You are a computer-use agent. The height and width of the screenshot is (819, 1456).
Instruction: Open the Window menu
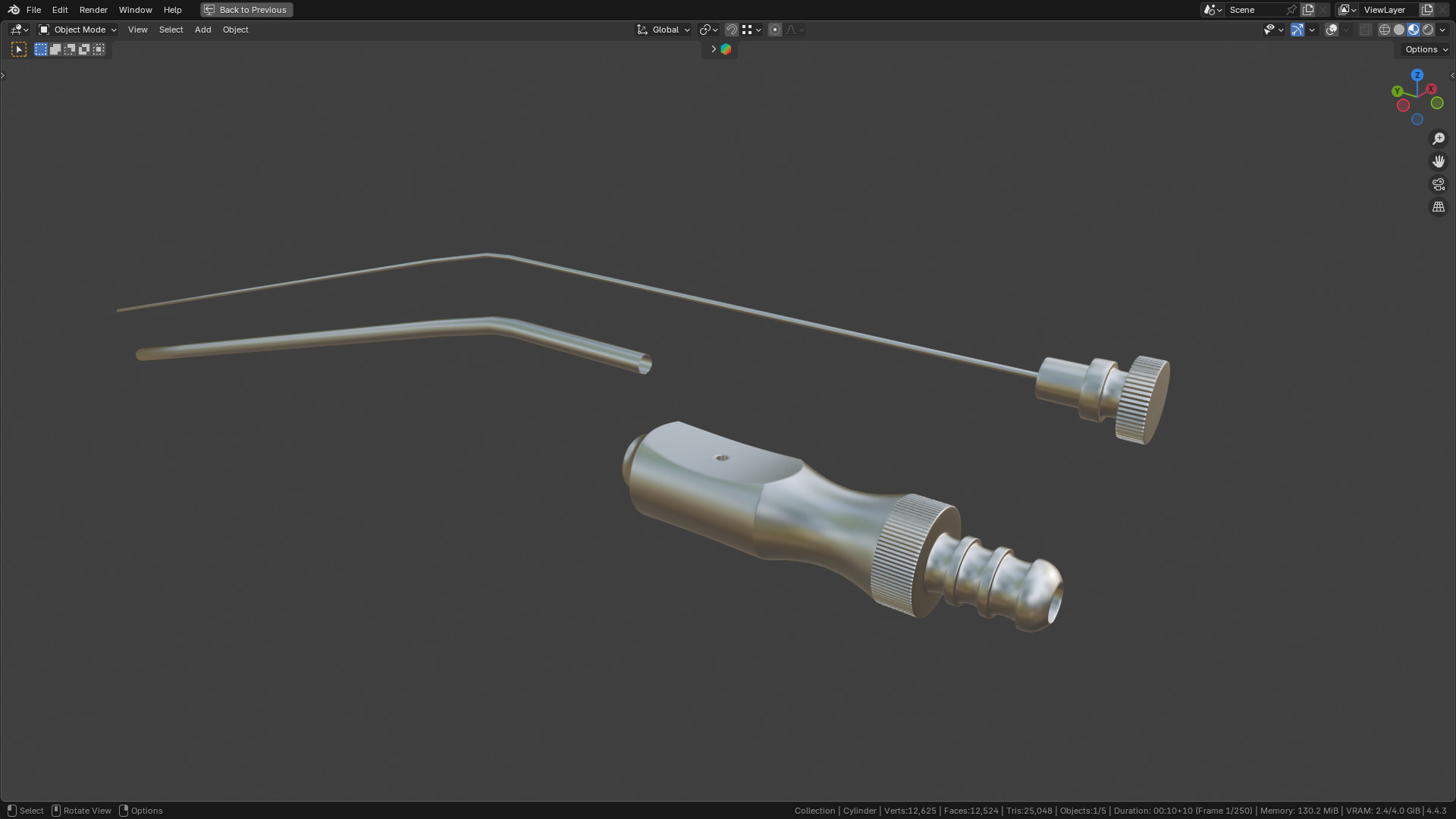point(135,10)
